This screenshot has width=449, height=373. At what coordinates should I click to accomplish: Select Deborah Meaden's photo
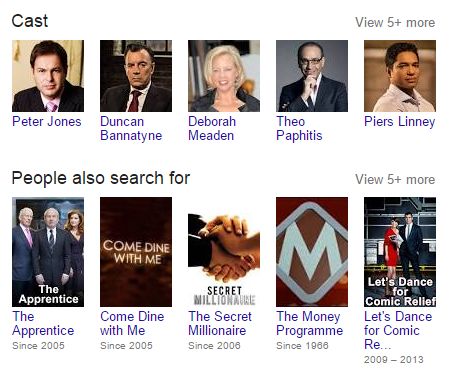(224, 76)
